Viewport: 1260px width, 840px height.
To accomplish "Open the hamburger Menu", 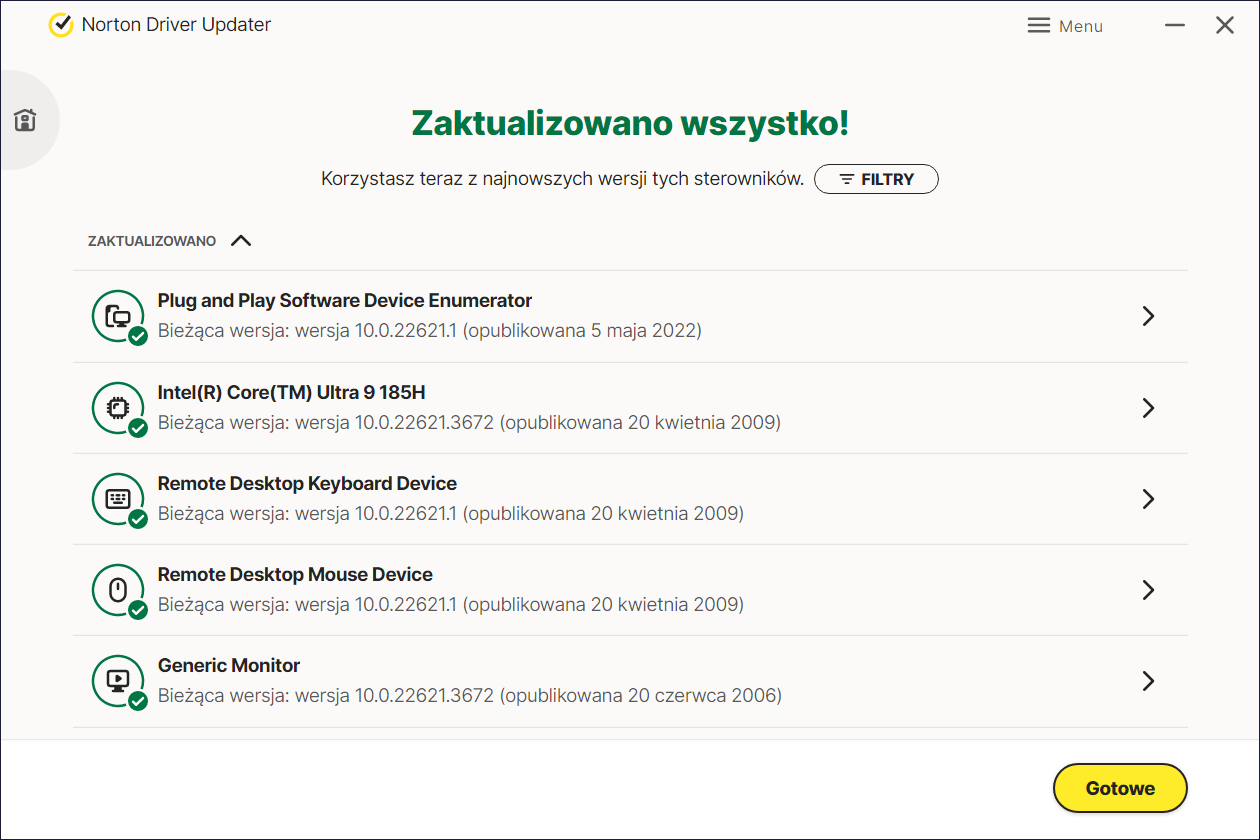I will pos(1065,26).
